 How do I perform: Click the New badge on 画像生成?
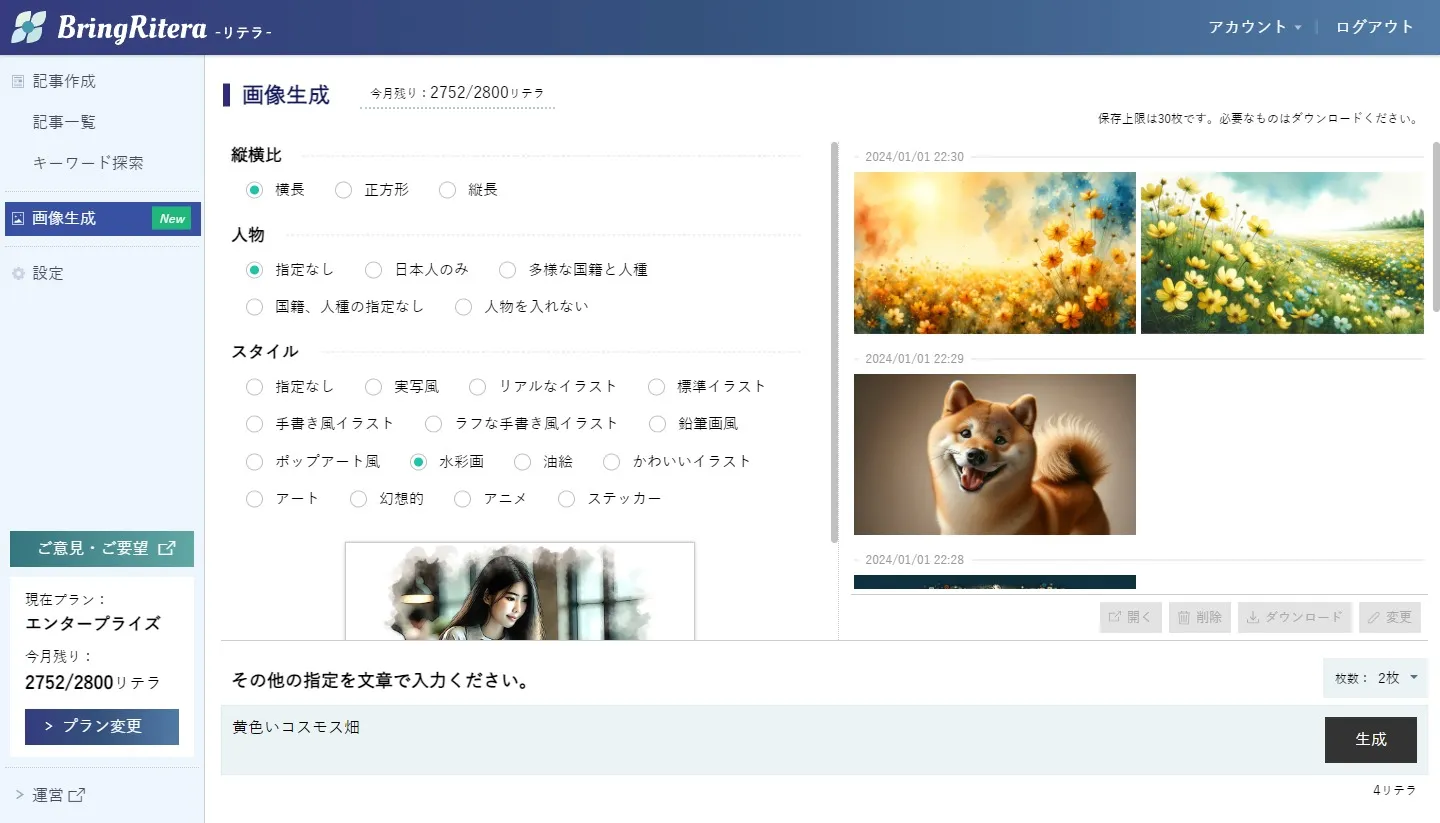coord(172,218)
